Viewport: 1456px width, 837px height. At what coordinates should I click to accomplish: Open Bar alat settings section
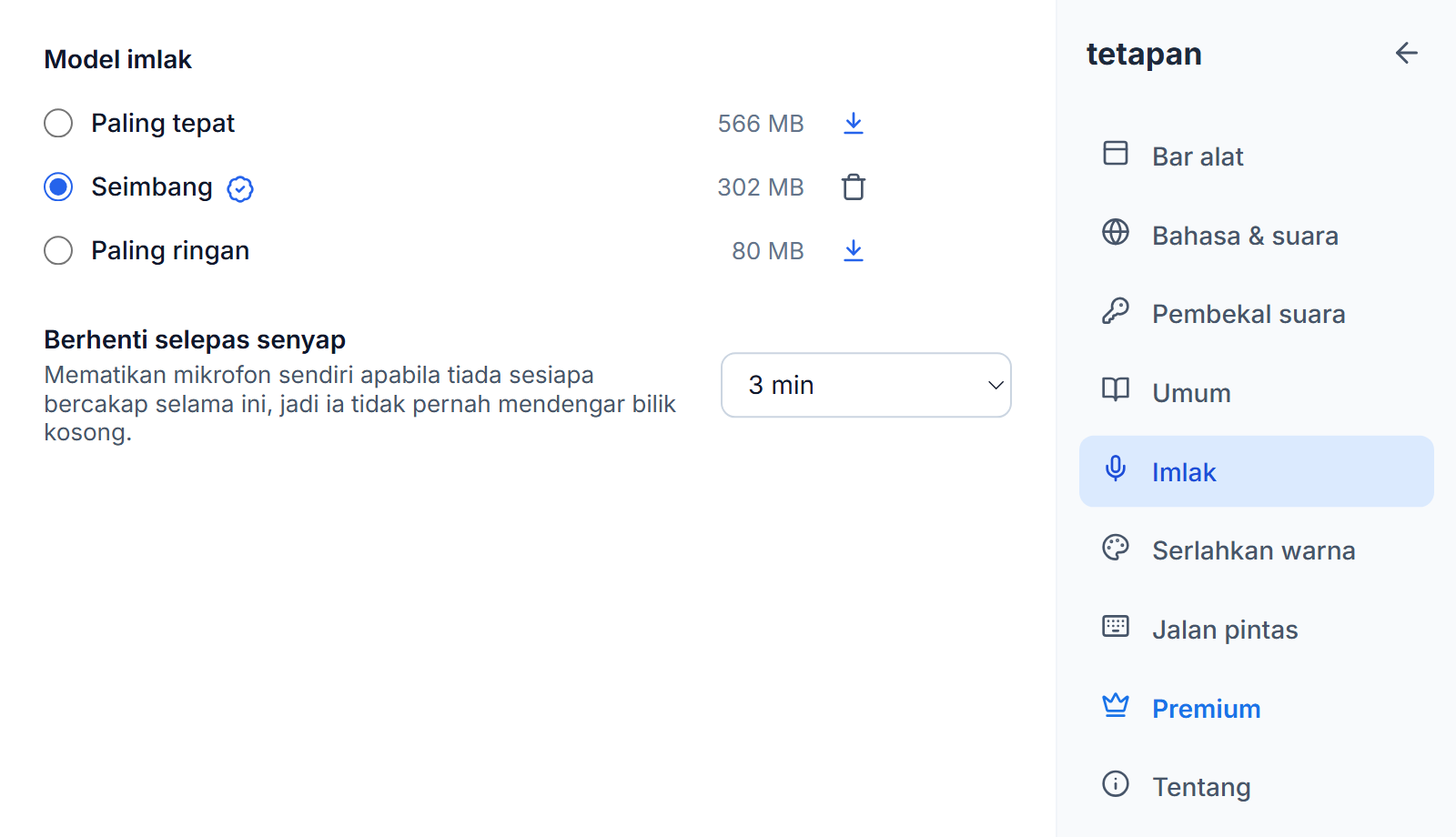tap(1256, 156)
